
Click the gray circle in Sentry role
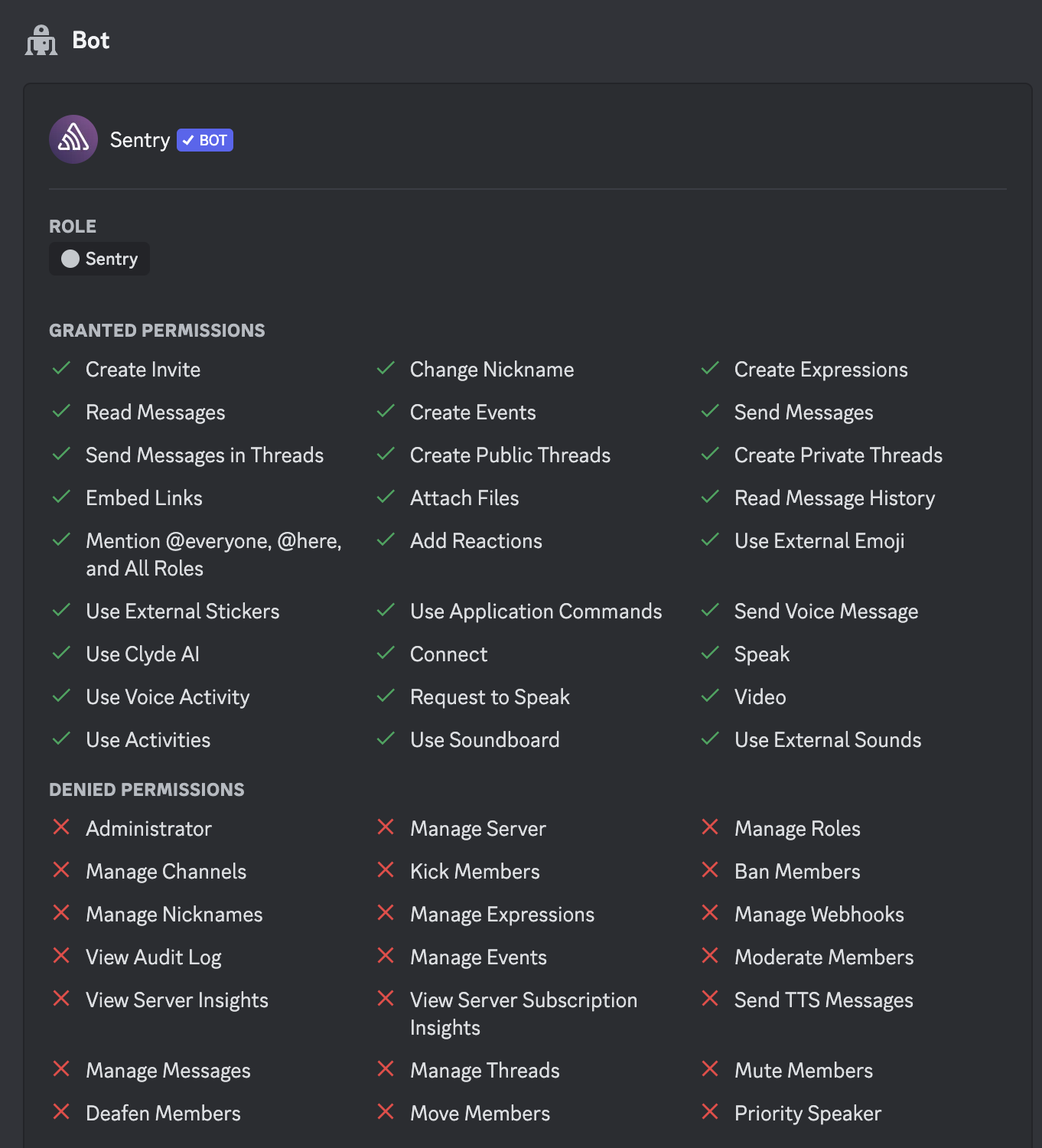click(70, 259)
